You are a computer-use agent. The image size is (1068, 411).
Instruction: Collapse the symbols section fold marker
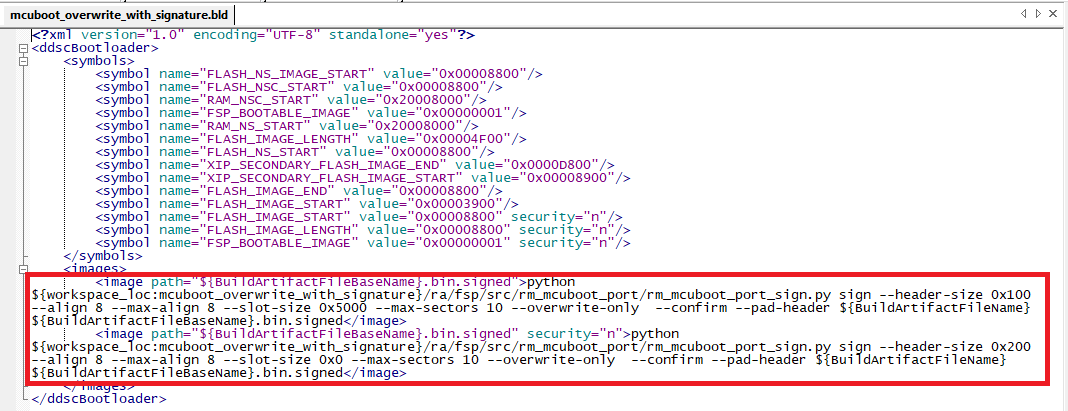point(23,61)
